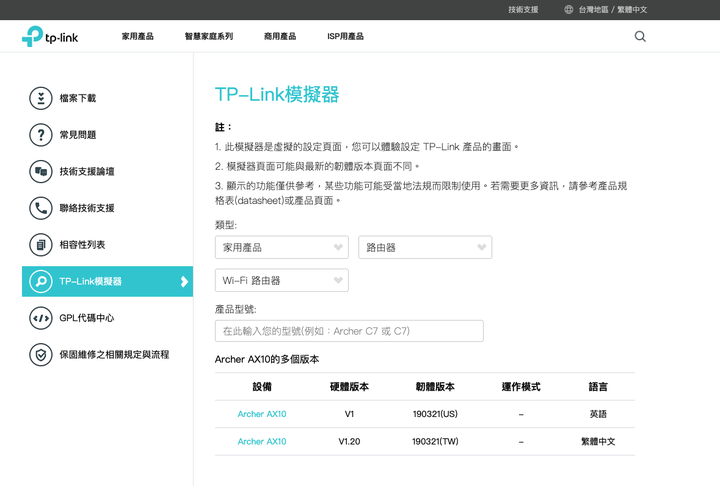Click language cell 繁體中文 in the table

(x=598, y=441)
